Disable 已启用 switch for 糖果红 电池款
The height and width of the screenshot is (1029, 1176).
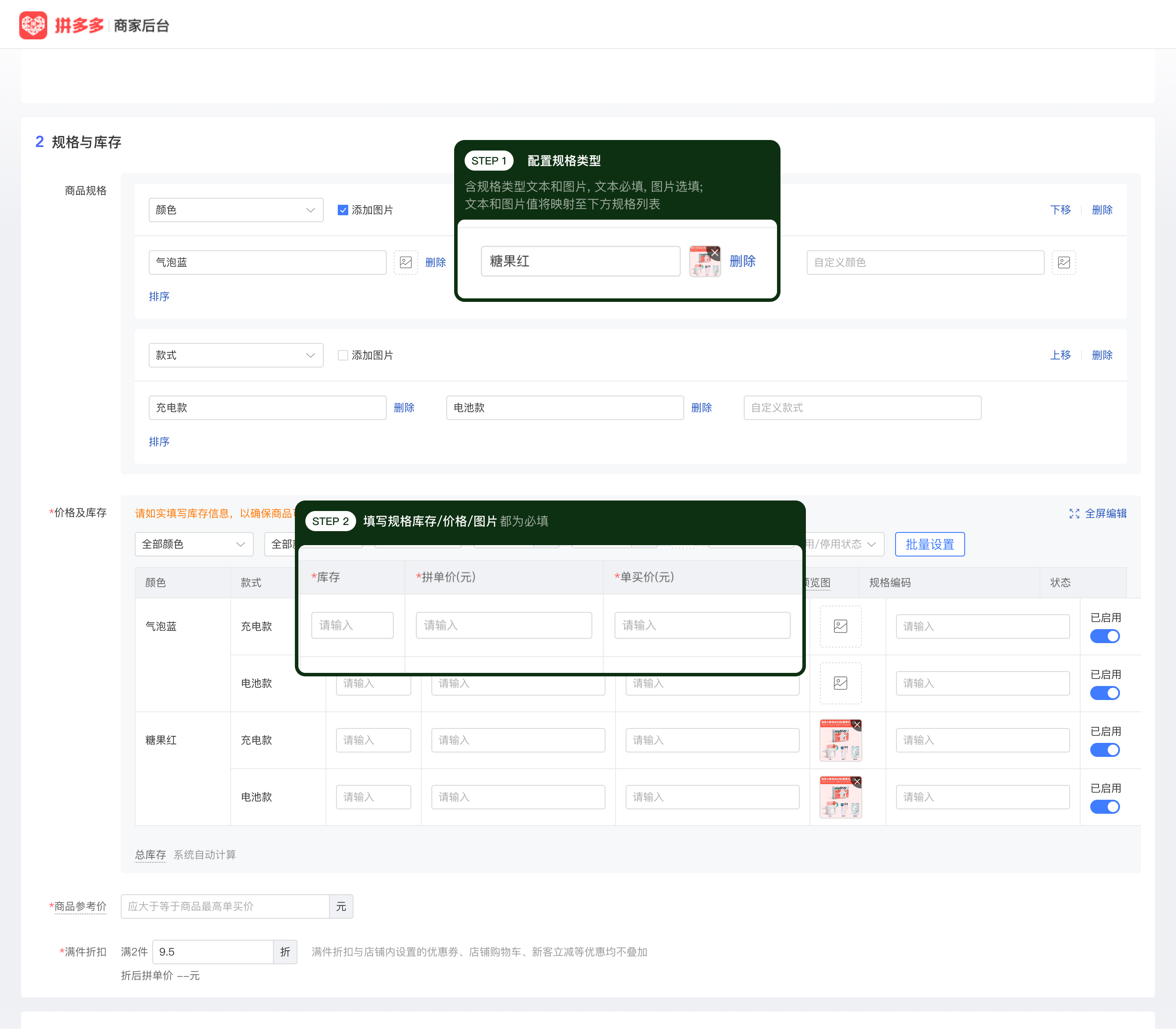tap(1105, 807)
